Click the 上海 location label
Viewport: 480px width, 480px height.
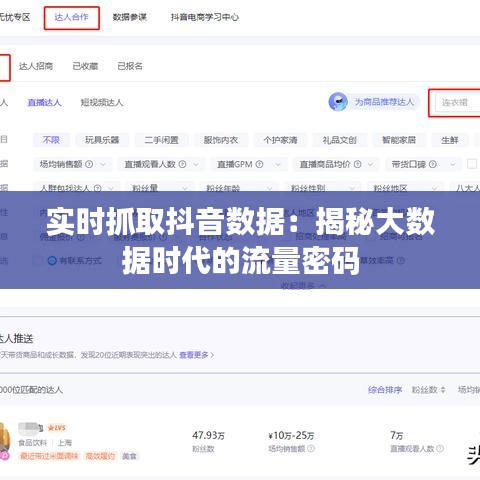64,443
